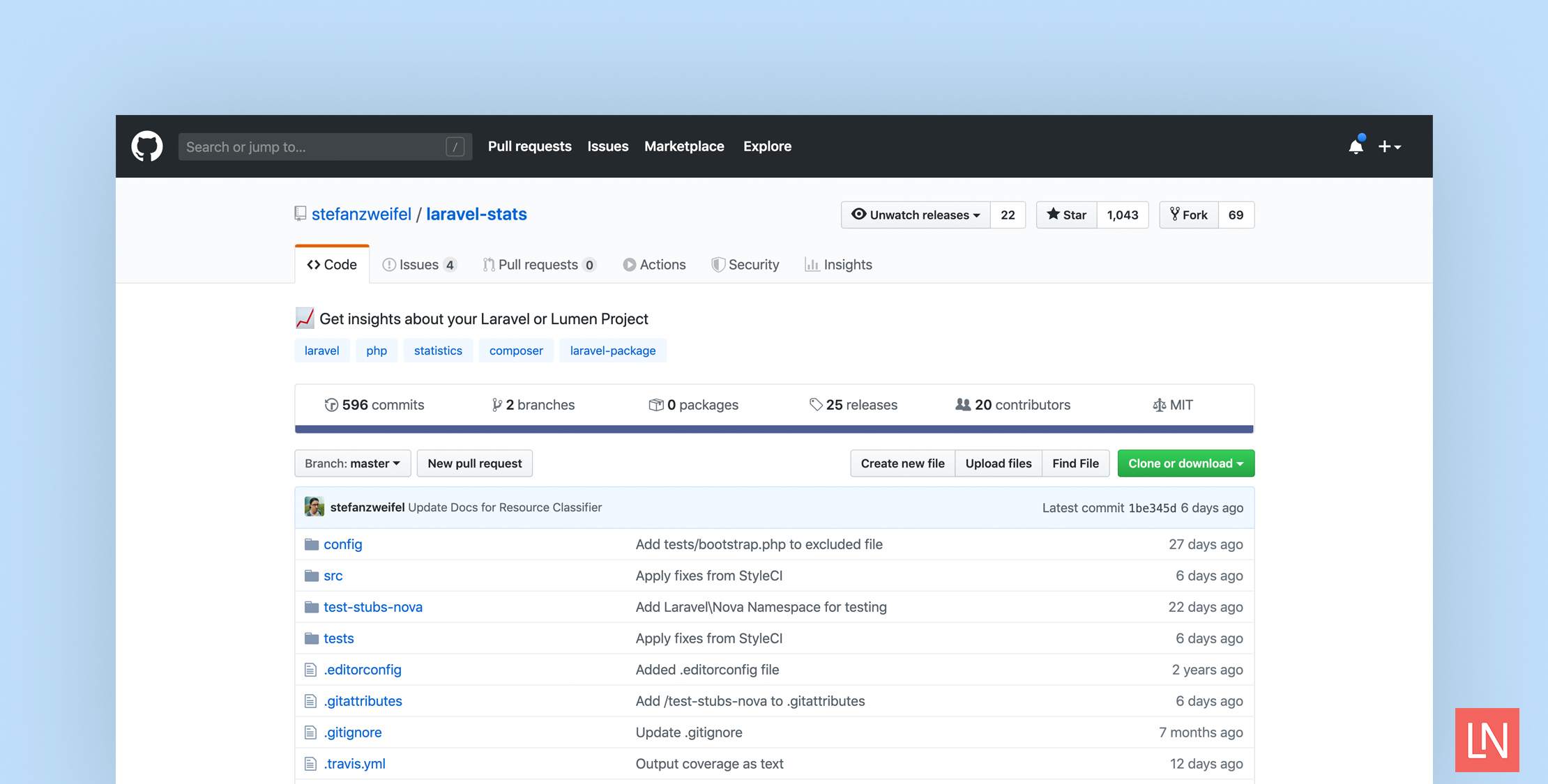Open the composer topic tag
The height and width of the screenshot is (784, 1548).
pyautogui.click(x=516, y=351)
